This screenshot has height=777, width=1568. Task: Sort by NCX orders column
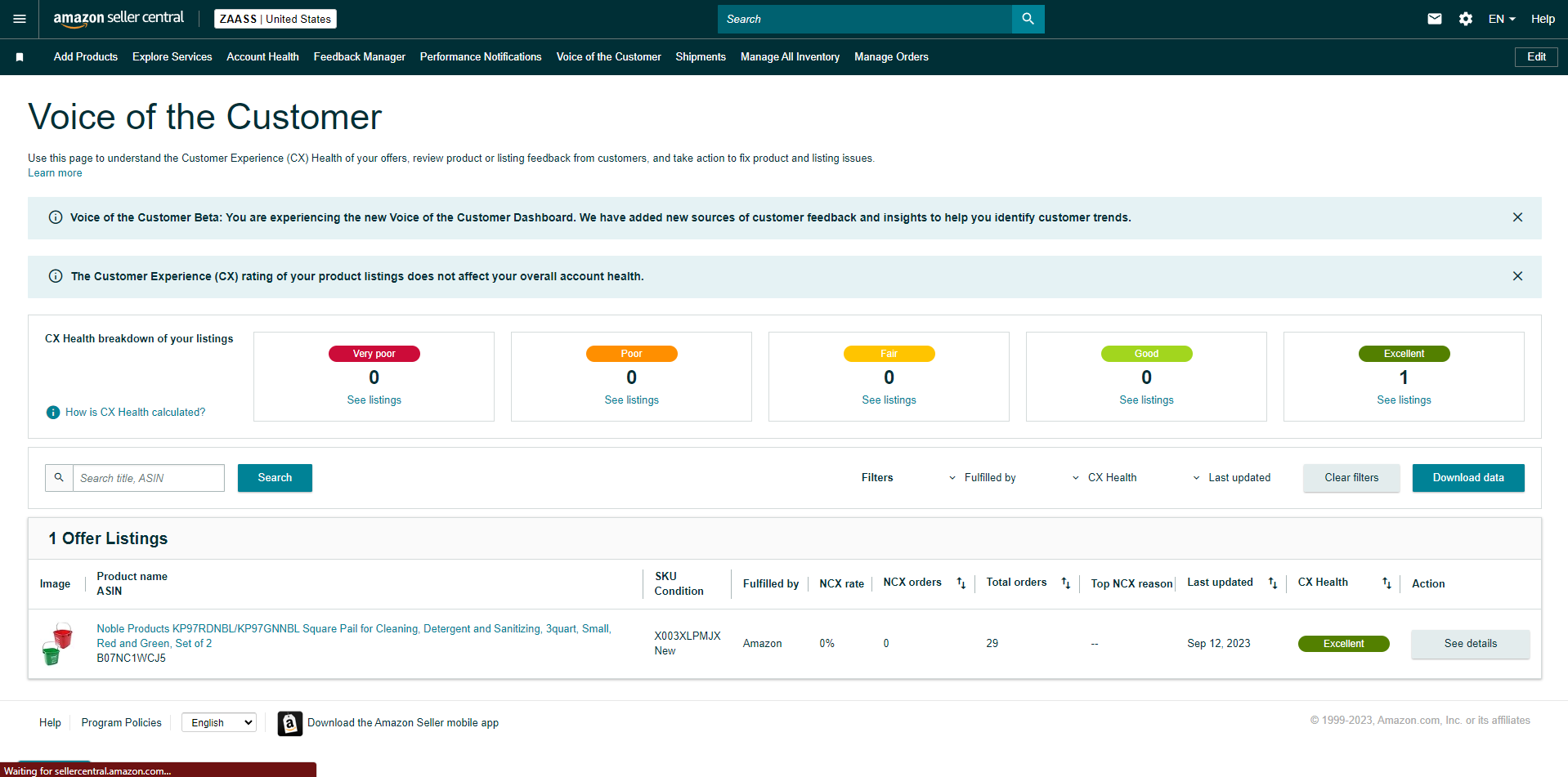[961, 583]
